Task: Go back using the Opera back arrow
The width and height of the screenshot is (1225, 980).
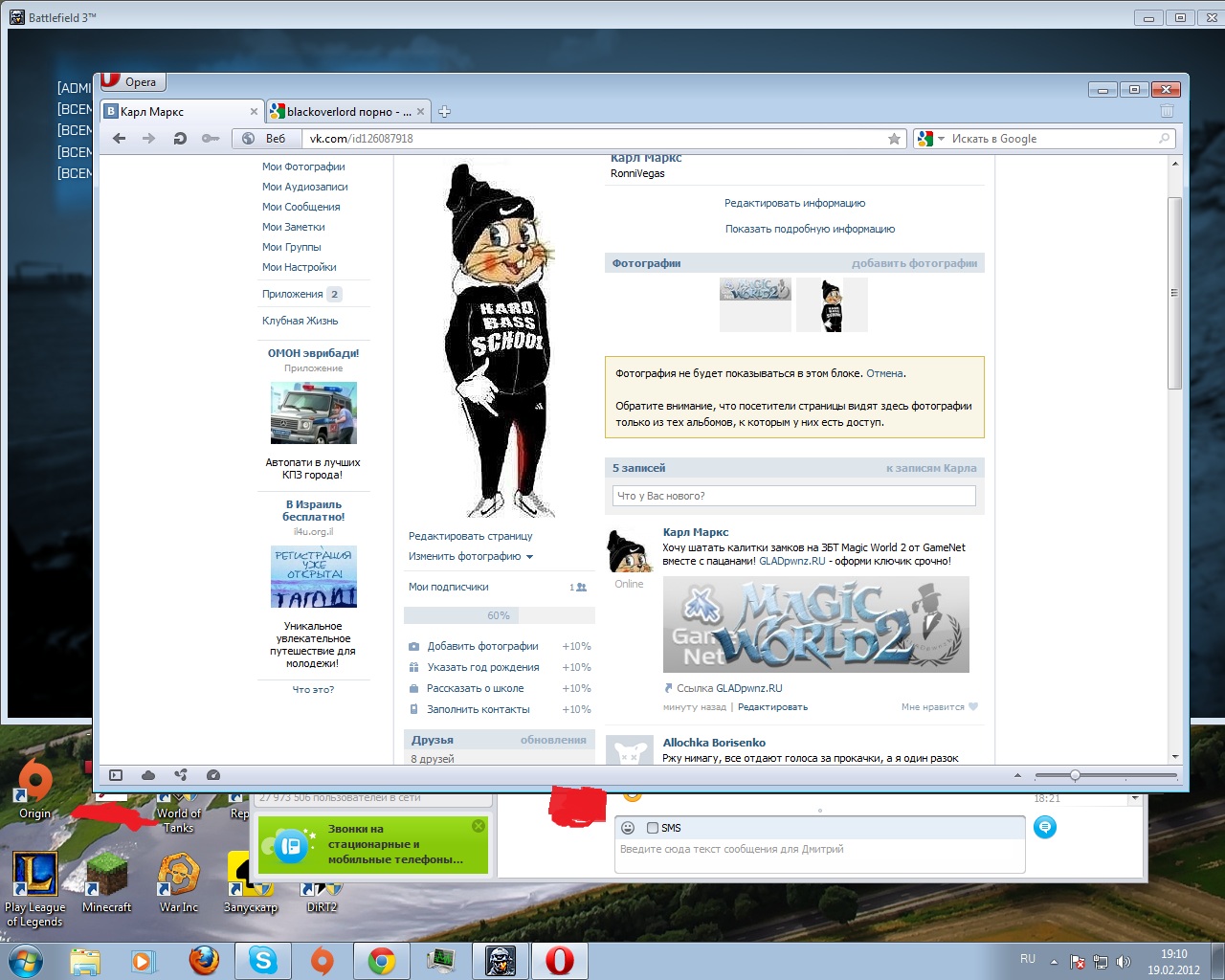Action: pyautogui.click(x=120, y=139)
